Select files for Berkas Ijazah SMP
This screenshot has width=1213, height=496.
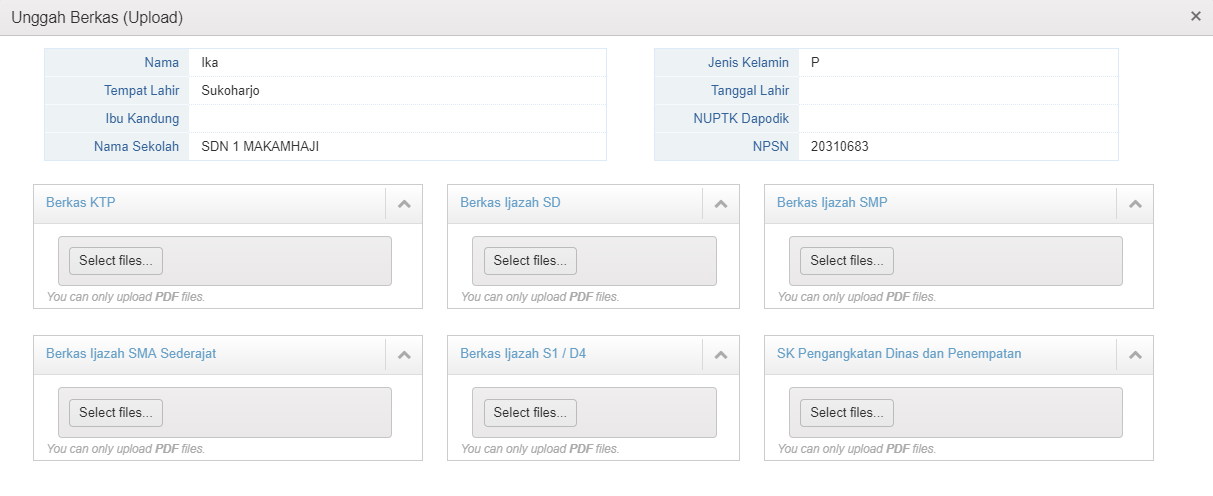coord(847,261)
